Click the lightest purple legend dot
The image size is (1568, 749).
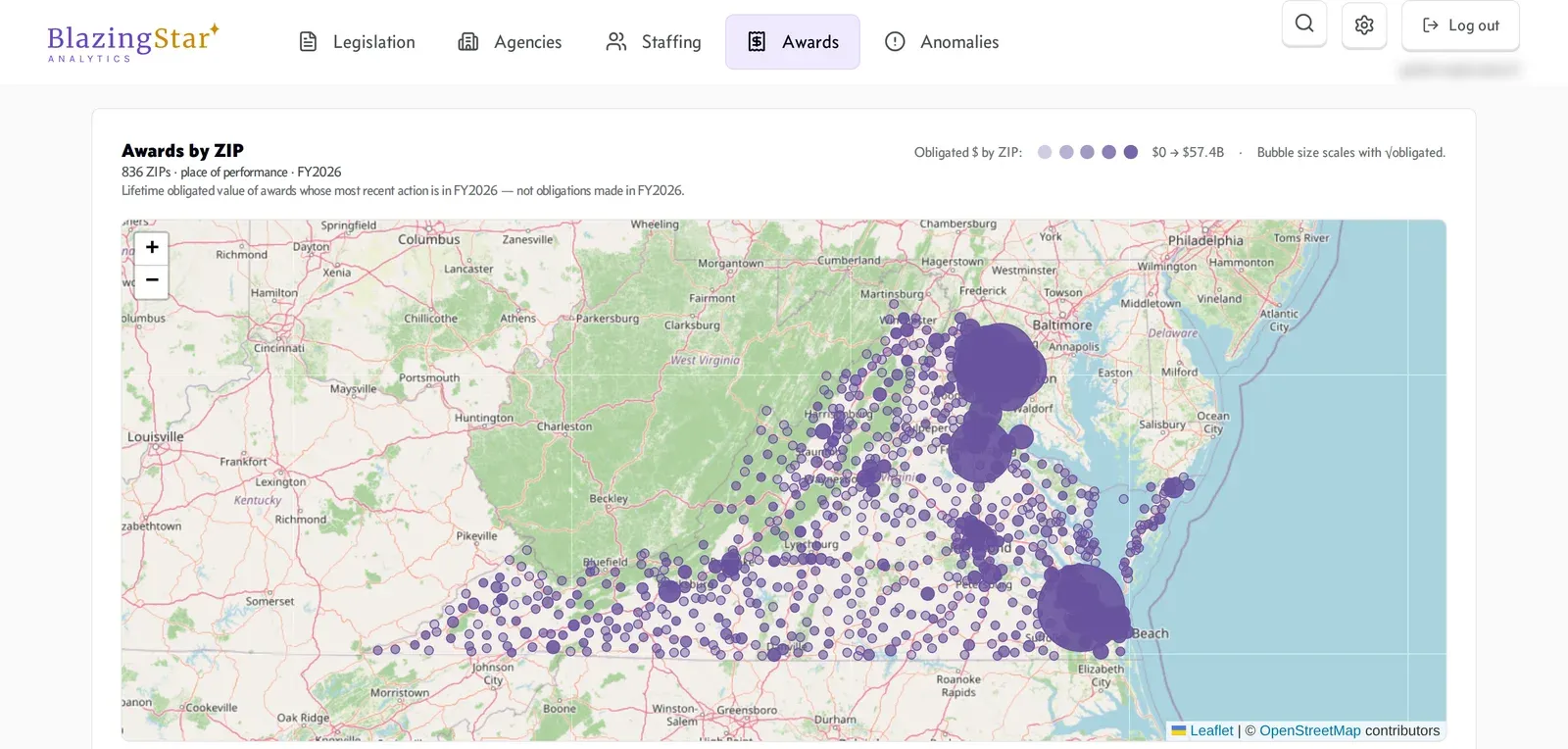click(x=1045, y=152)
